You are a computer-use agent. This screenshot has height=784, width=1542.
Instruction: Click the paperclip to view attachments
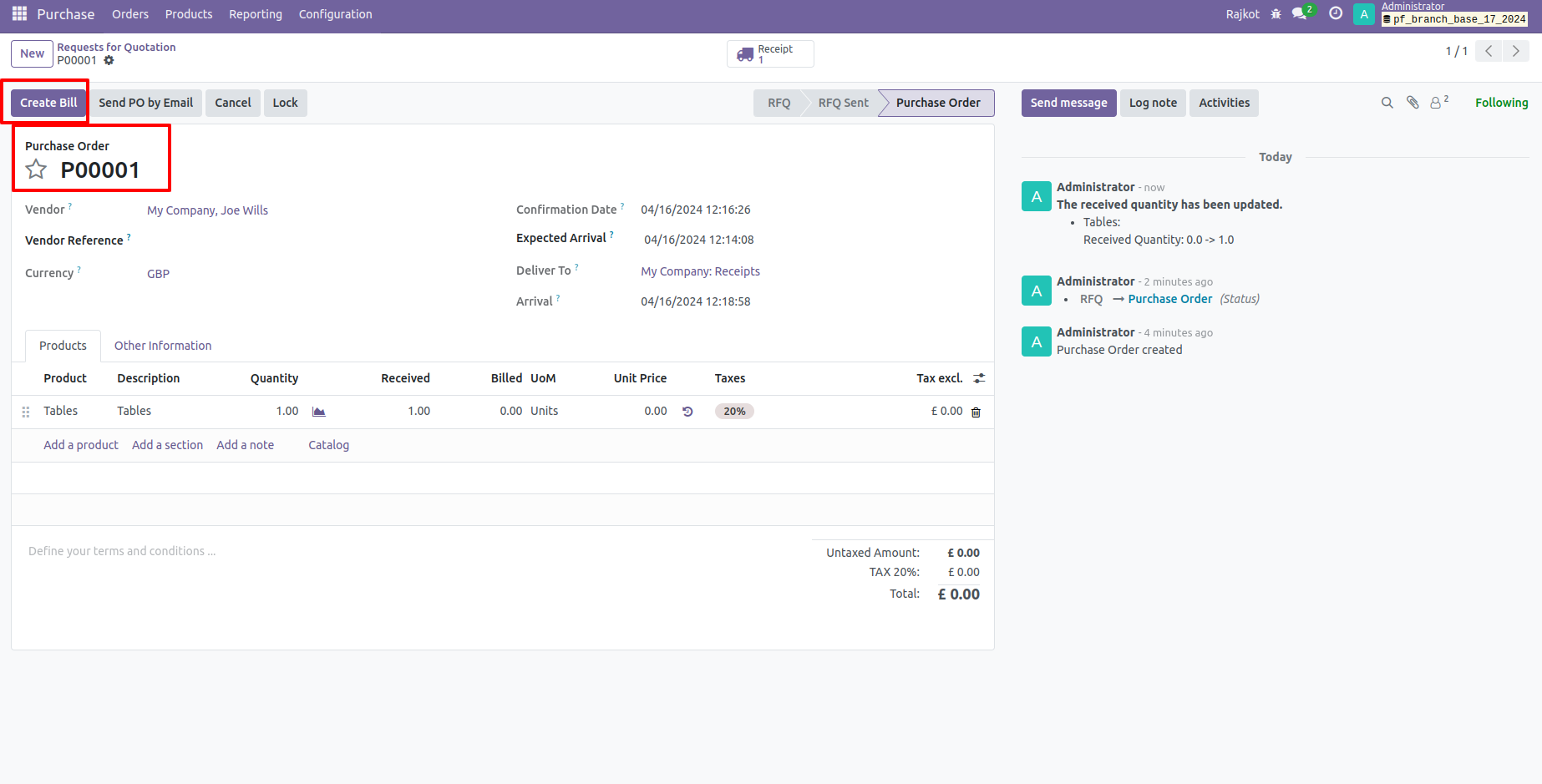[x=1413, y=102]
